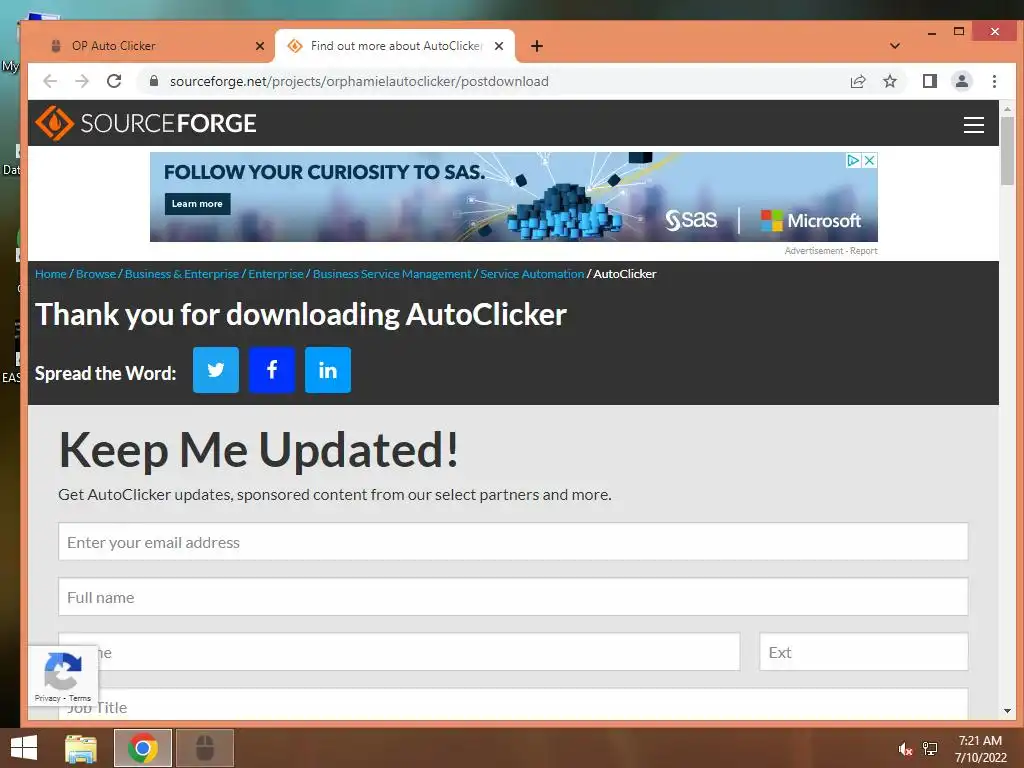Open the network tray icon
This screenshot has width=1024, height=768.
coord(929,749)
